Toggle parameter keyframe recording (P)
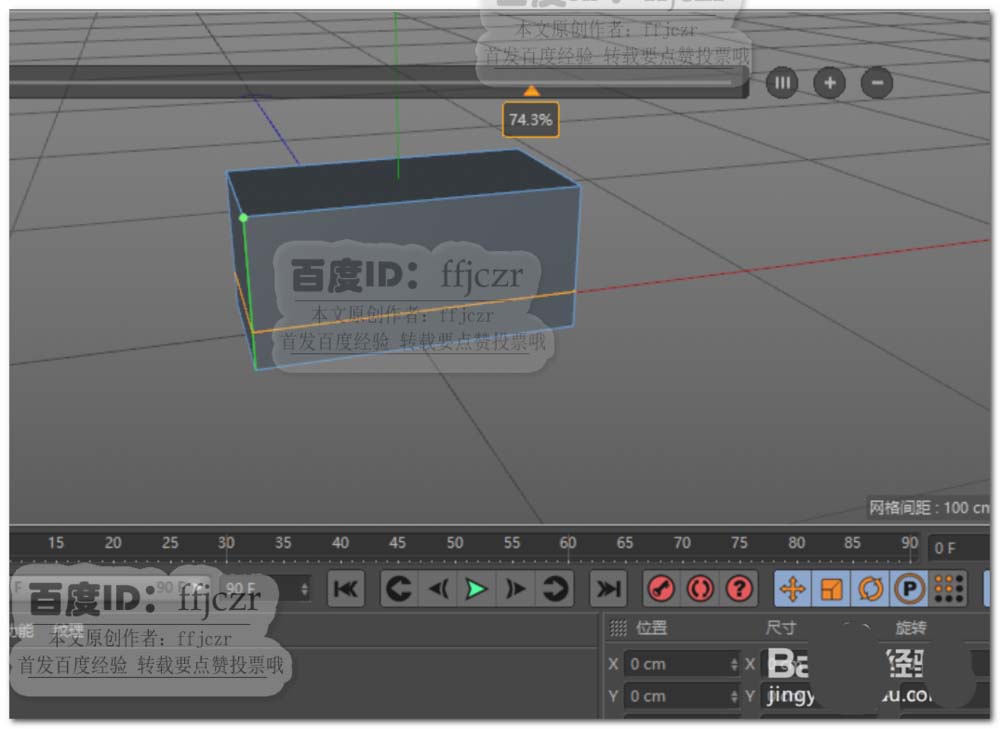 tap(909, 588)
